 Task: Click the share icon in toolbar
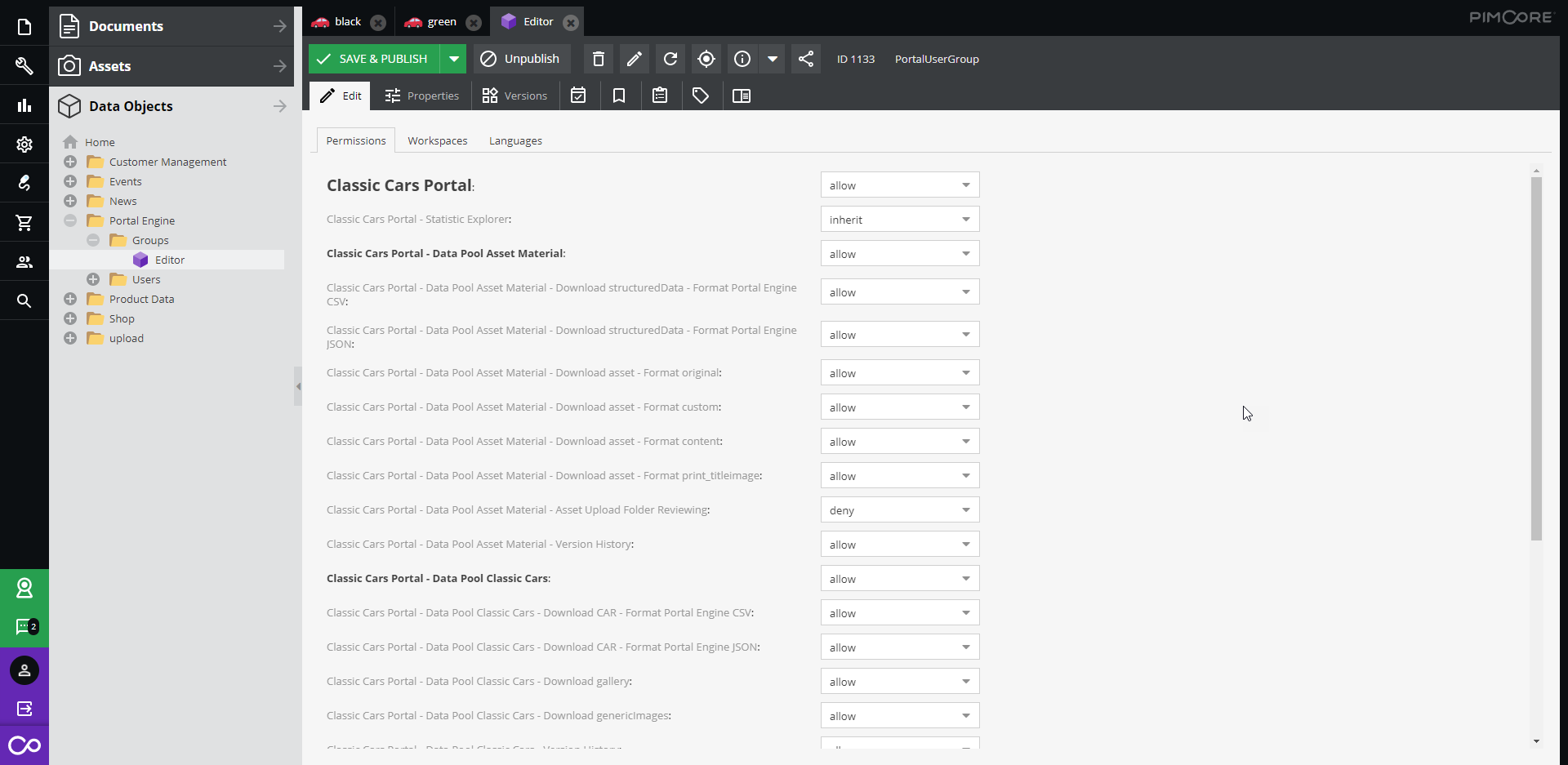click(x=806, y=59)
